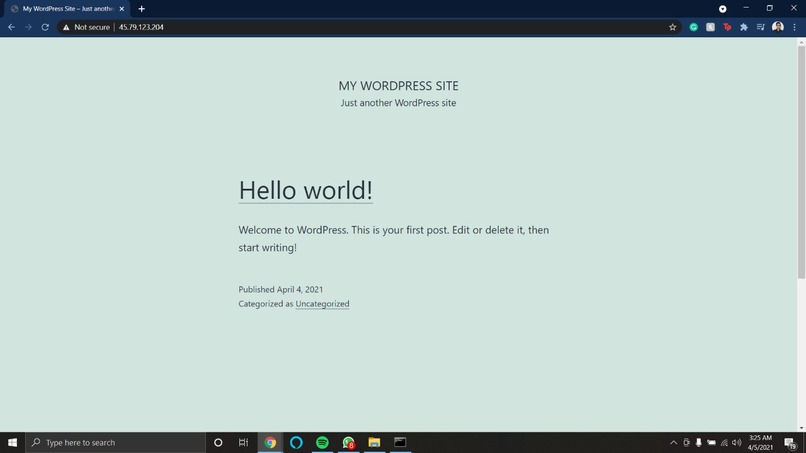
Task: Open the Extensions puzzle piece menu
Action: click(744, 27)
